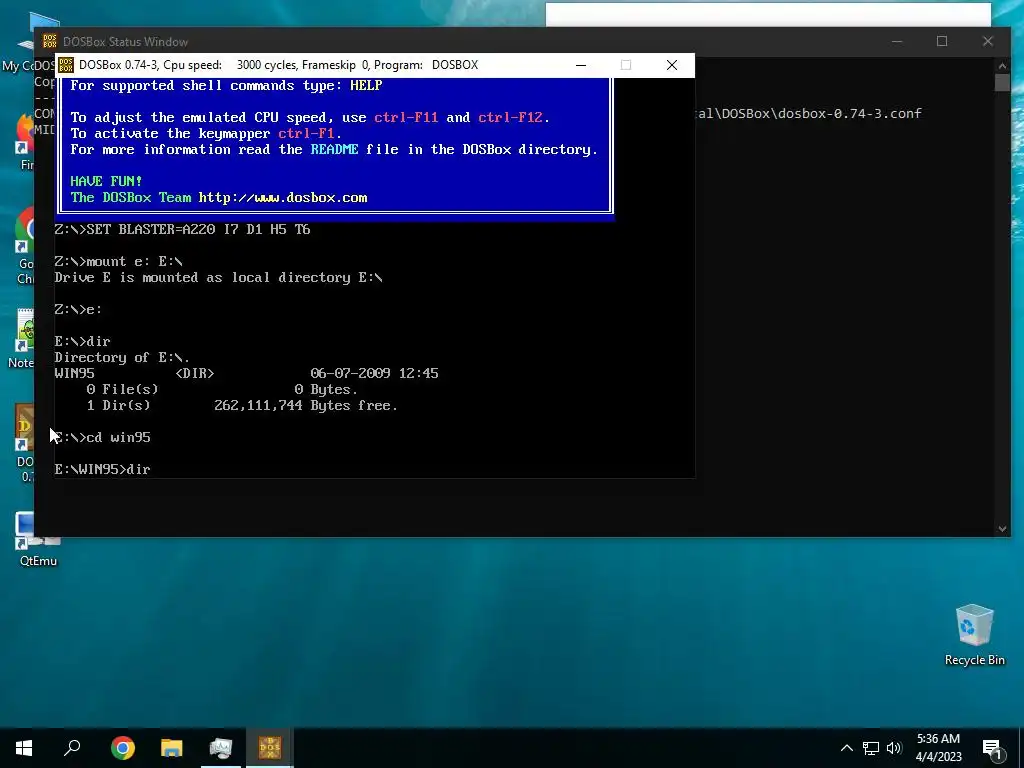Click the ctrl-F11 red text
The height and width of the screenshot is (768, 1024).
tap(406, 117)
